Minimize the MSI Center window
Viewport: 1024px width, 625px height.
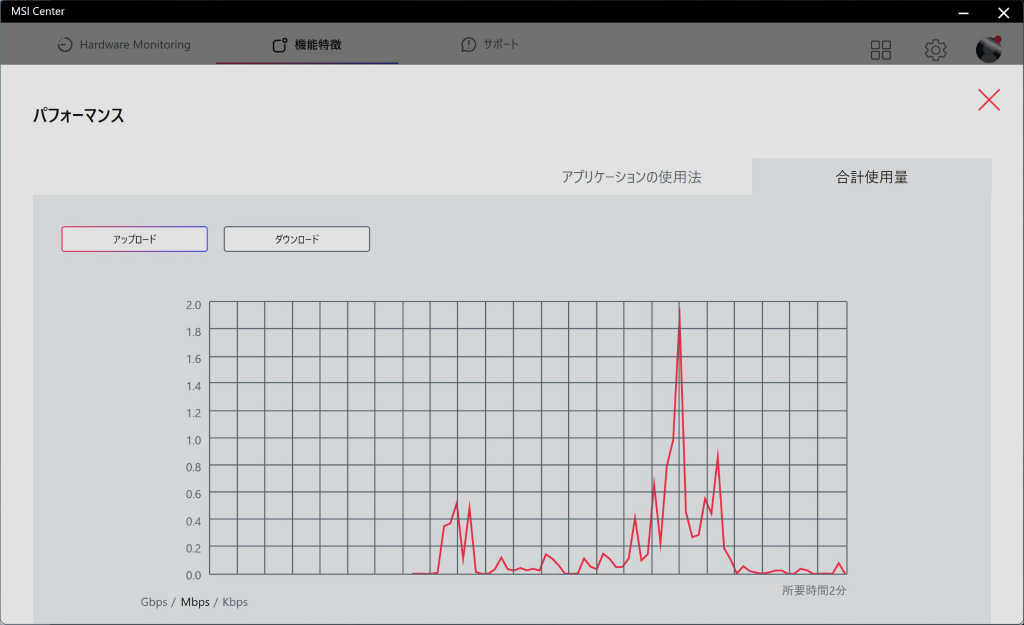(x=964, y=12)
